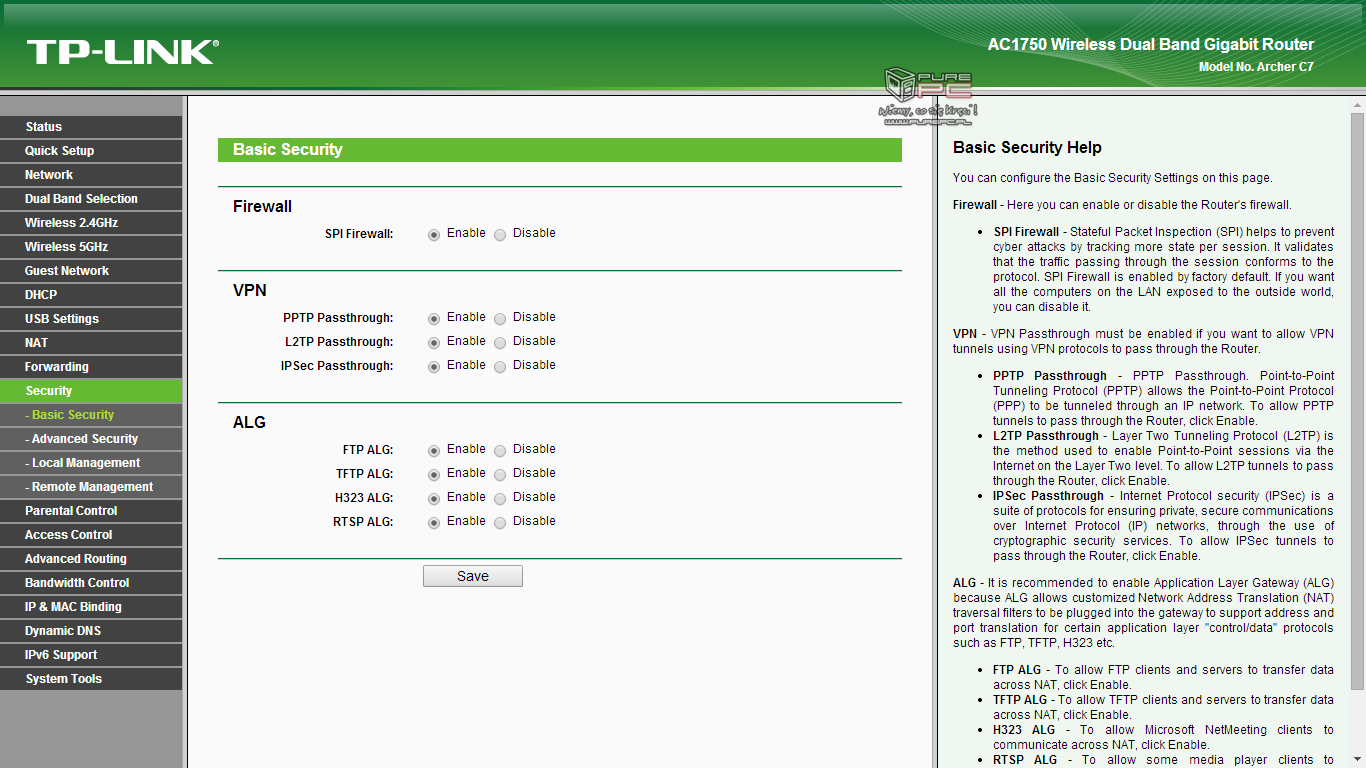Open the NAT menu item
Image resolution: width=1366 pixels, height=768 pixels.
[91, 343]
